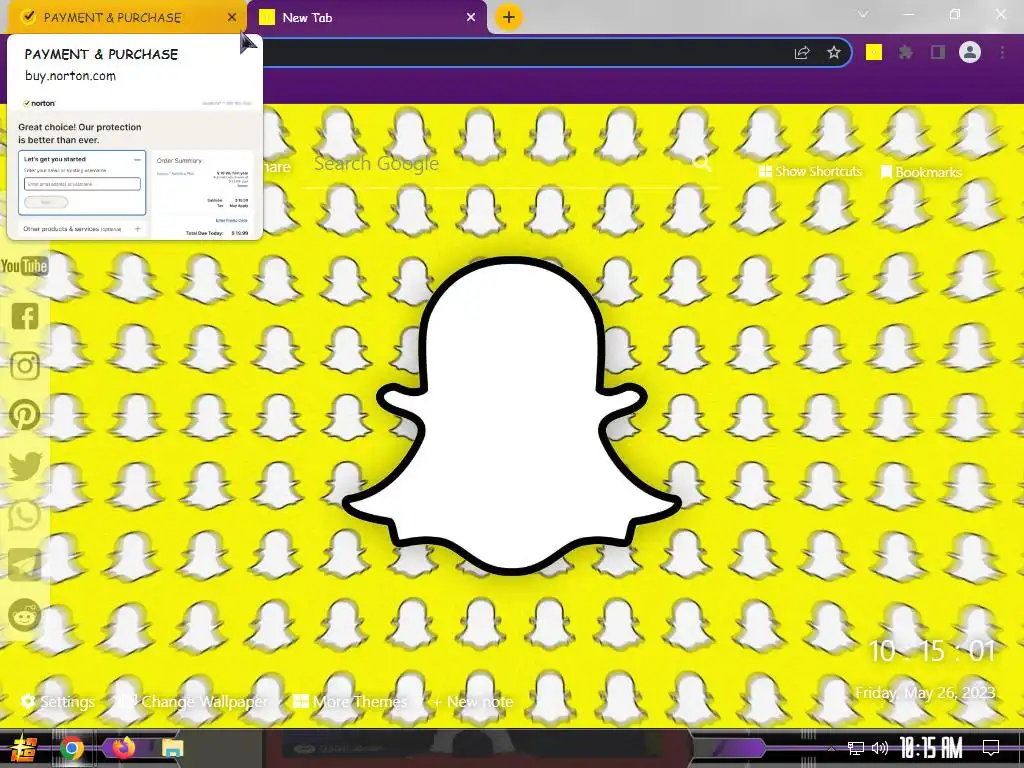Screen dimensions: 1024x768
Task: Open the notification center icon
Action: pyautogui.click(x=991, y=748)
